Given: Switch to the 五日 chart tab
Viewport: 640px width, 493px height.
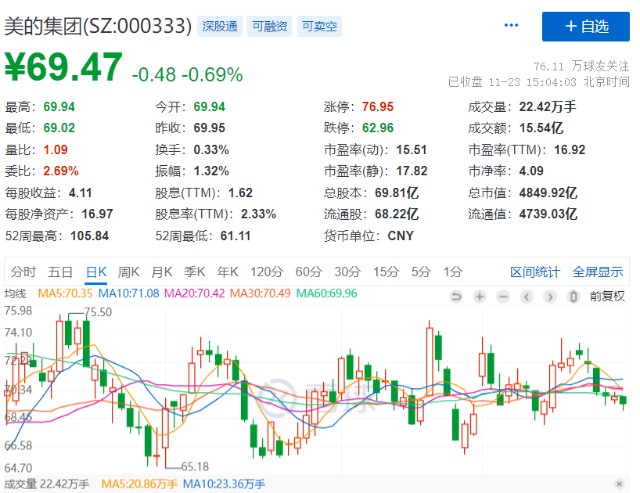Looking at the screenshot, I should (x=60, y=272).
